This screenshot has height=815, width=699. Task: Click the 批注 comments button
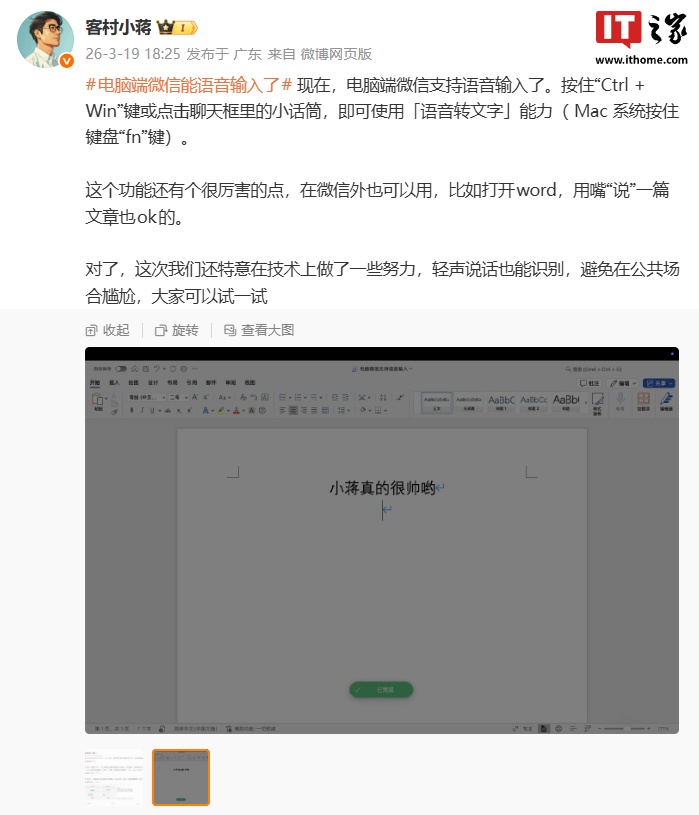[589, 383]
